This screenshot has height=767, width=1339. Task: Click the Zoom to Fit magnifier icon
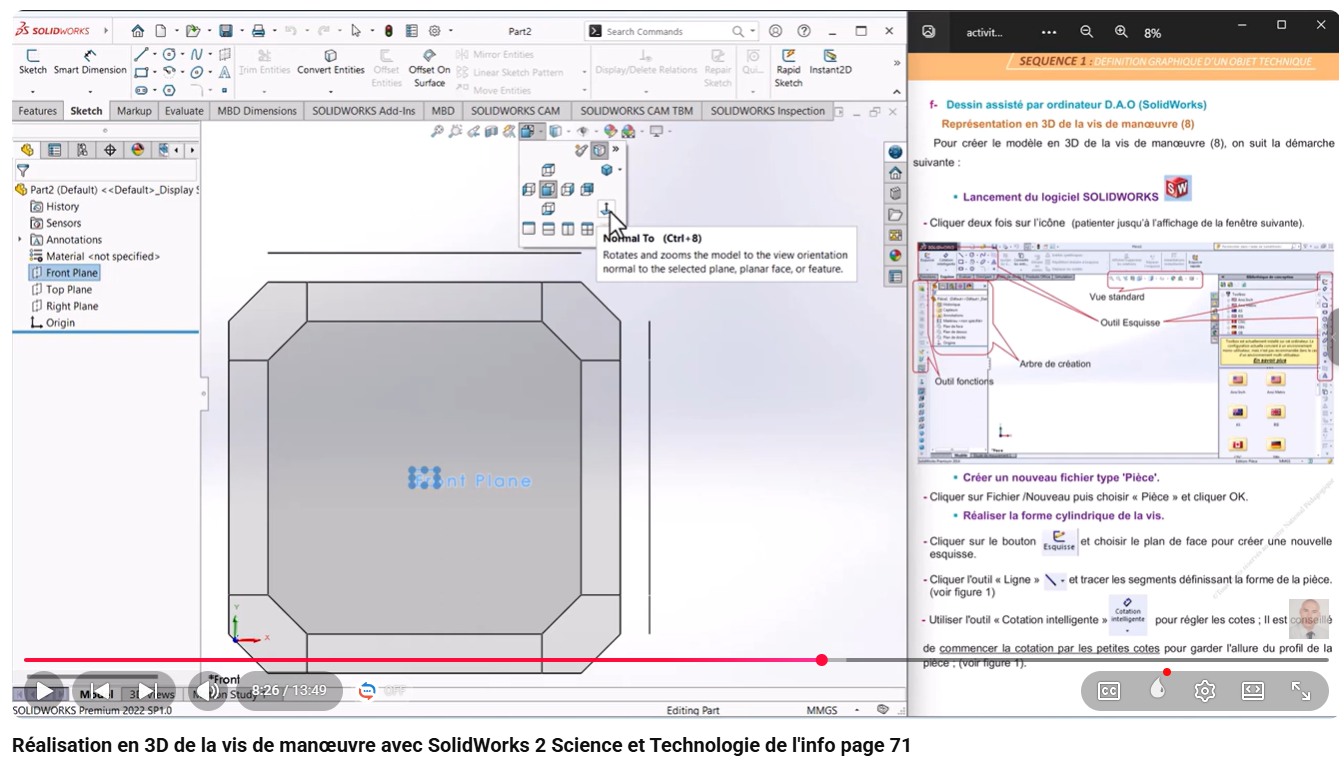click(437, 131)
